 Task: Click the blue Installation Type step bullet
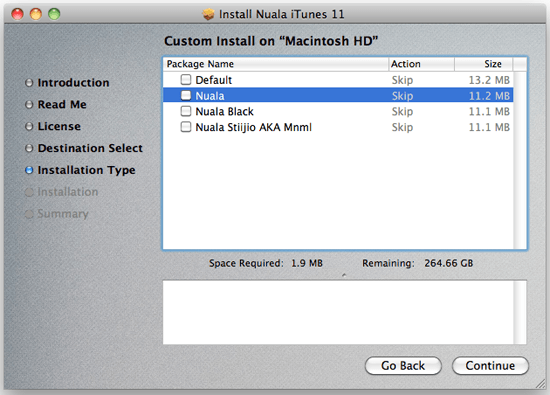click(x=29, y=170)
